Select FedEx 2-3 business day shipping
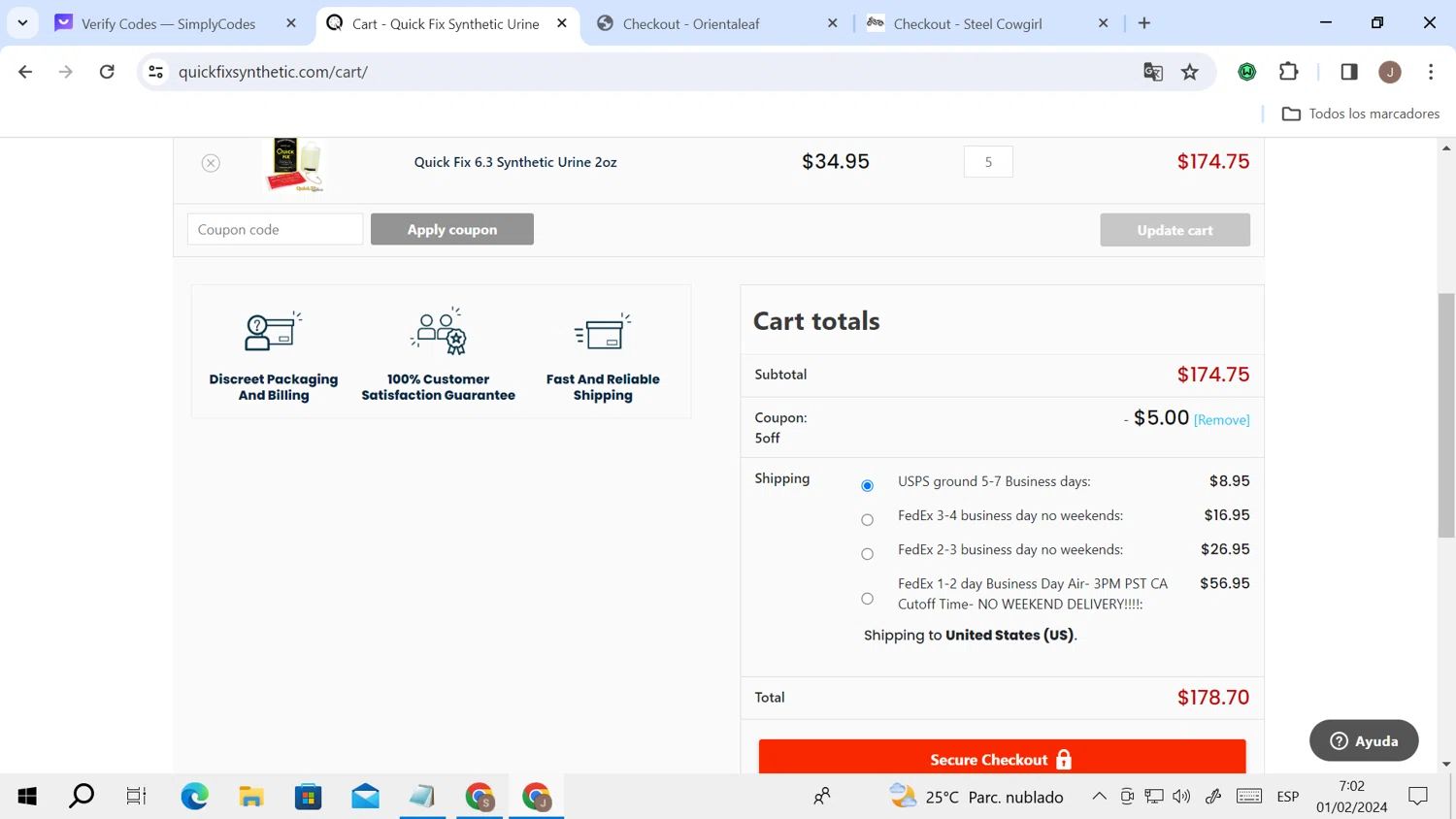This screenshot has width=1456, height=819. coord(867,554)
